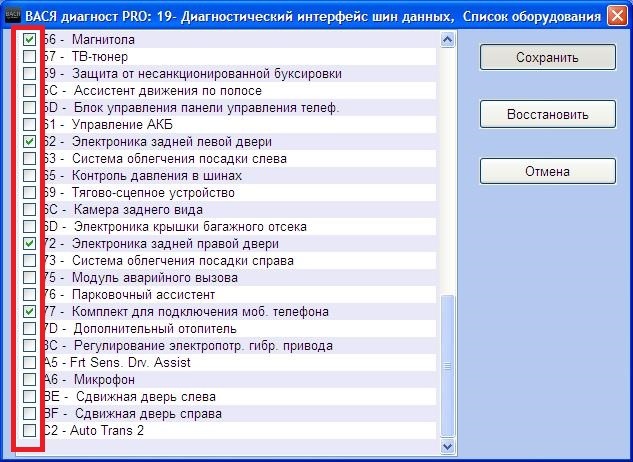
Task: Enable Контроль давления в шинах checkbox
Action: tap(29, 175)
